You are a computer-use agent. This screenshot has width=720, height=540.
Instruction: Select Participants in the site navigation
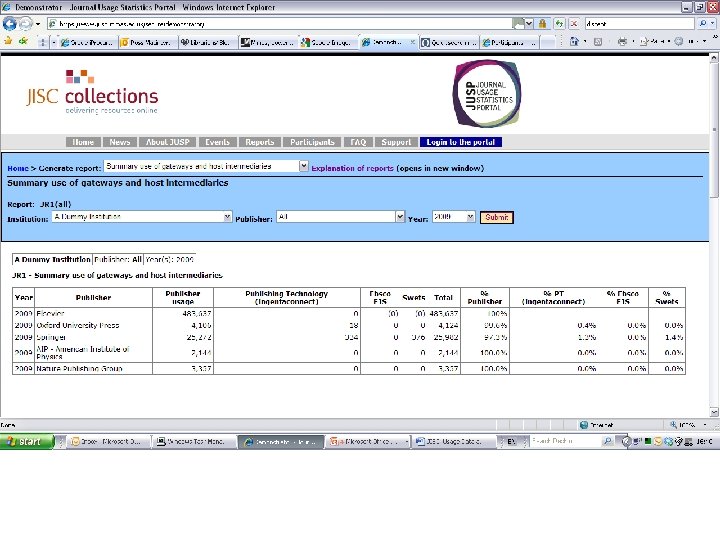pos(312,142)
